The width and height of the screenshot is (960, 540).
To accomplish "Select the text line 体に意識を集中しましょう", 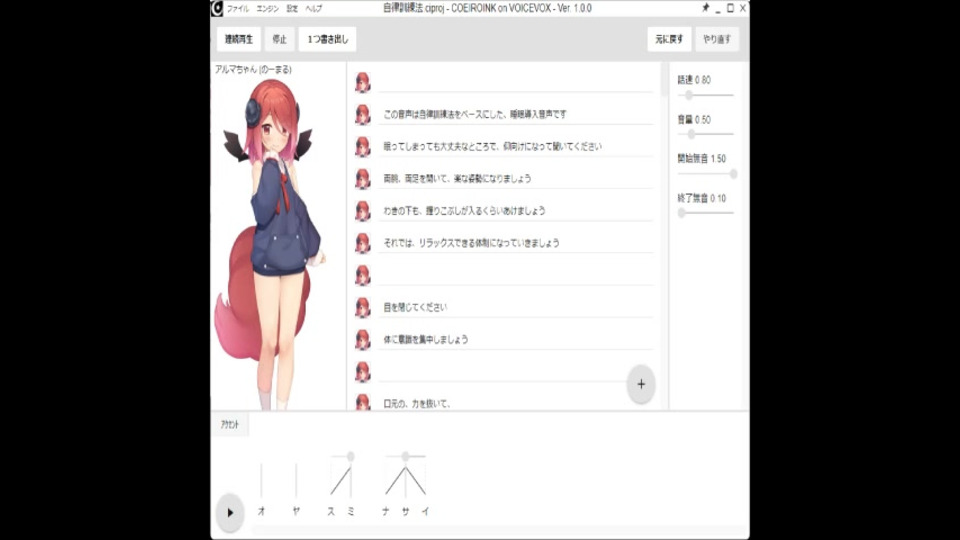I will click(516, 340).
